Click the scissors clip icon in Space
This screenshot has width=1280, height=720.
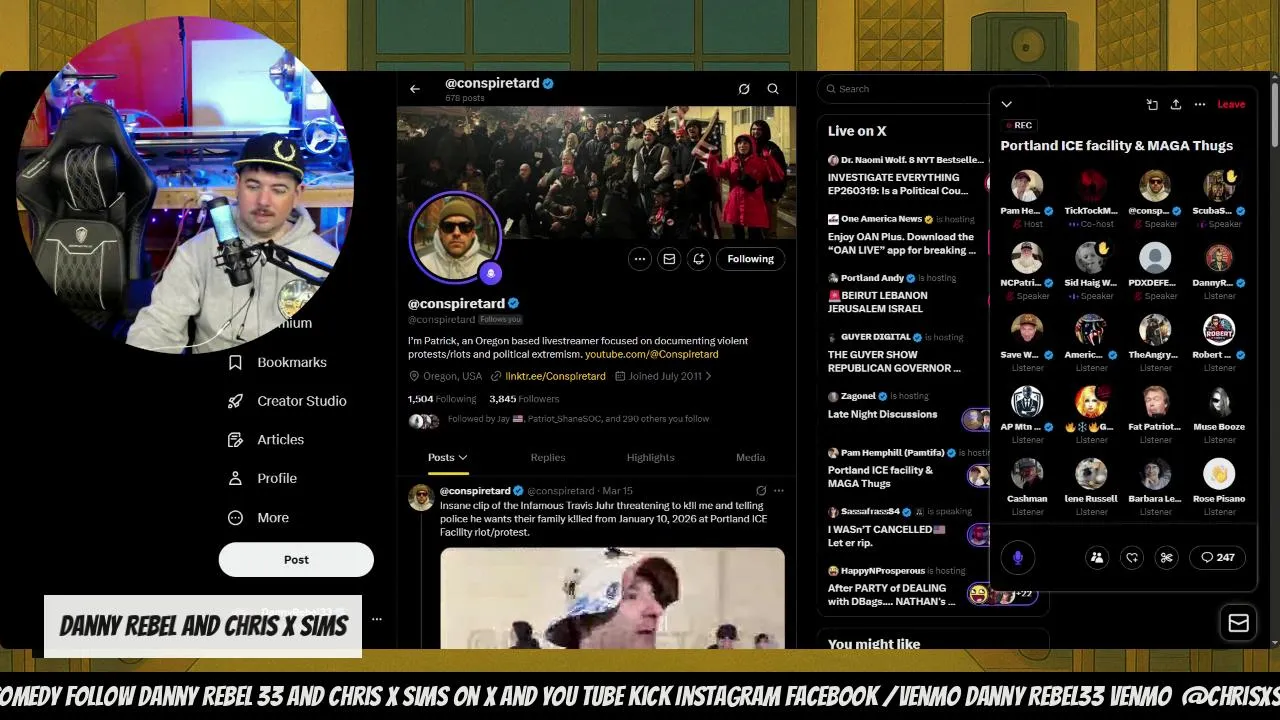click(x=1166, y=557)
